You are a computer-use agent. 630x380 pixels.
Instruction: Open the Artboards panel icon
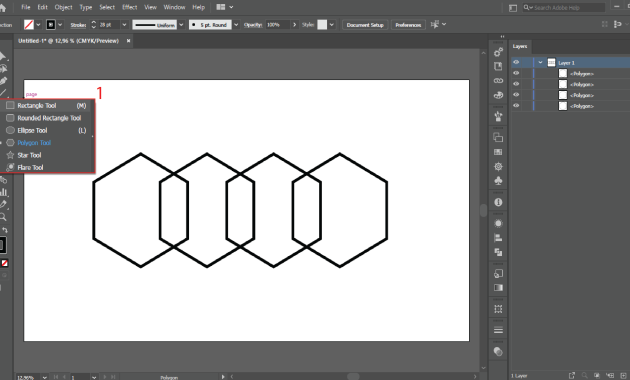click(x=498, y=138)
